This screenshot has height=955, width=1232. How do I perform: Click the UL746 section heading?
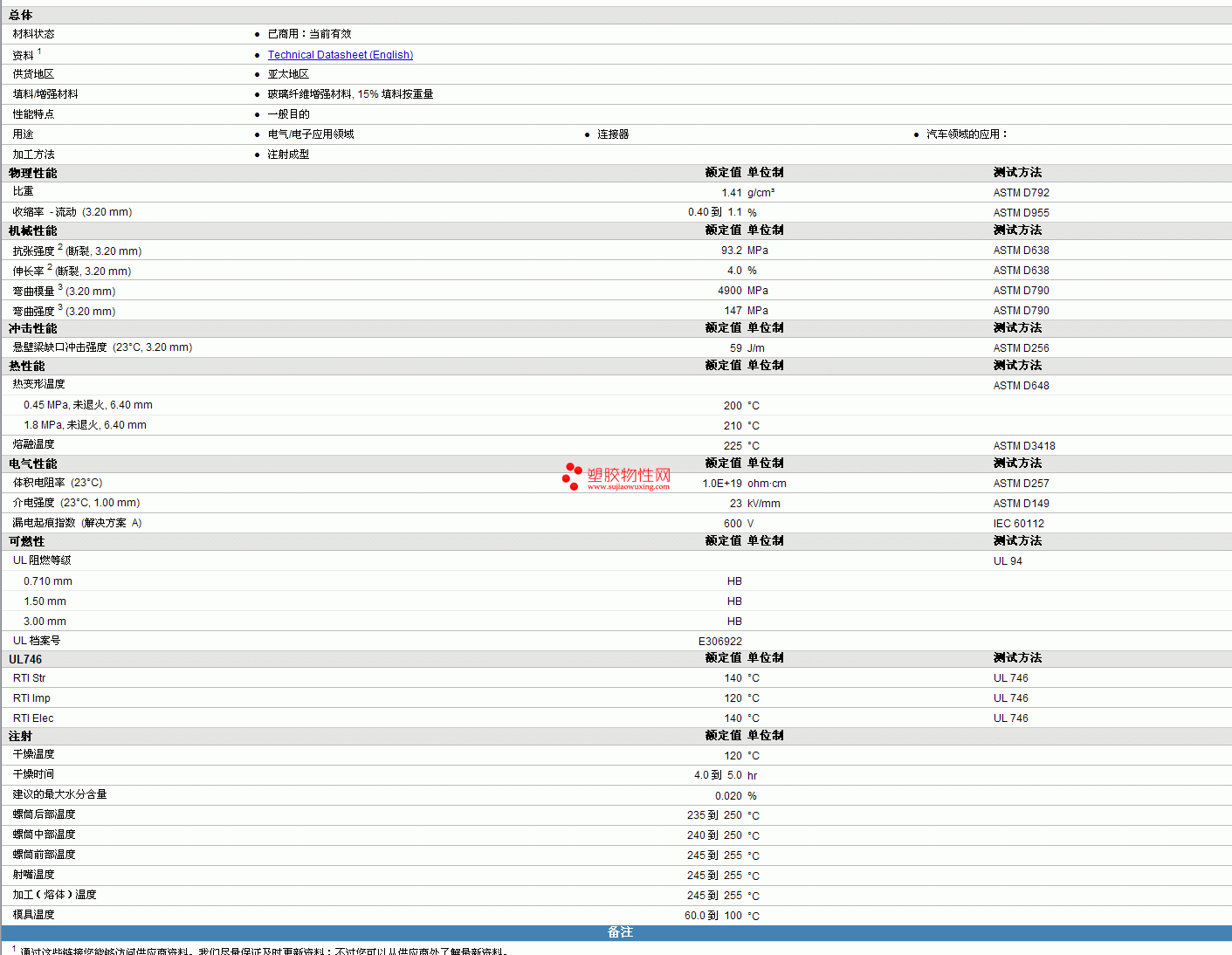[x=25, y=659]
